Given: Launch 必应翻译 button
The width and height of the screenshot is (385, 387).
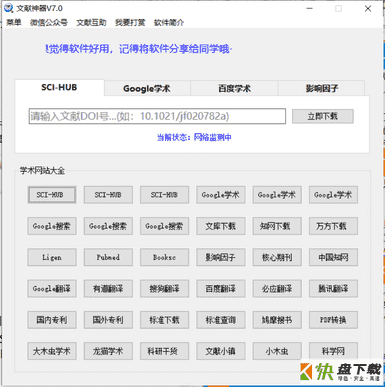Looking at the screenshot, I should click(277, 289).
